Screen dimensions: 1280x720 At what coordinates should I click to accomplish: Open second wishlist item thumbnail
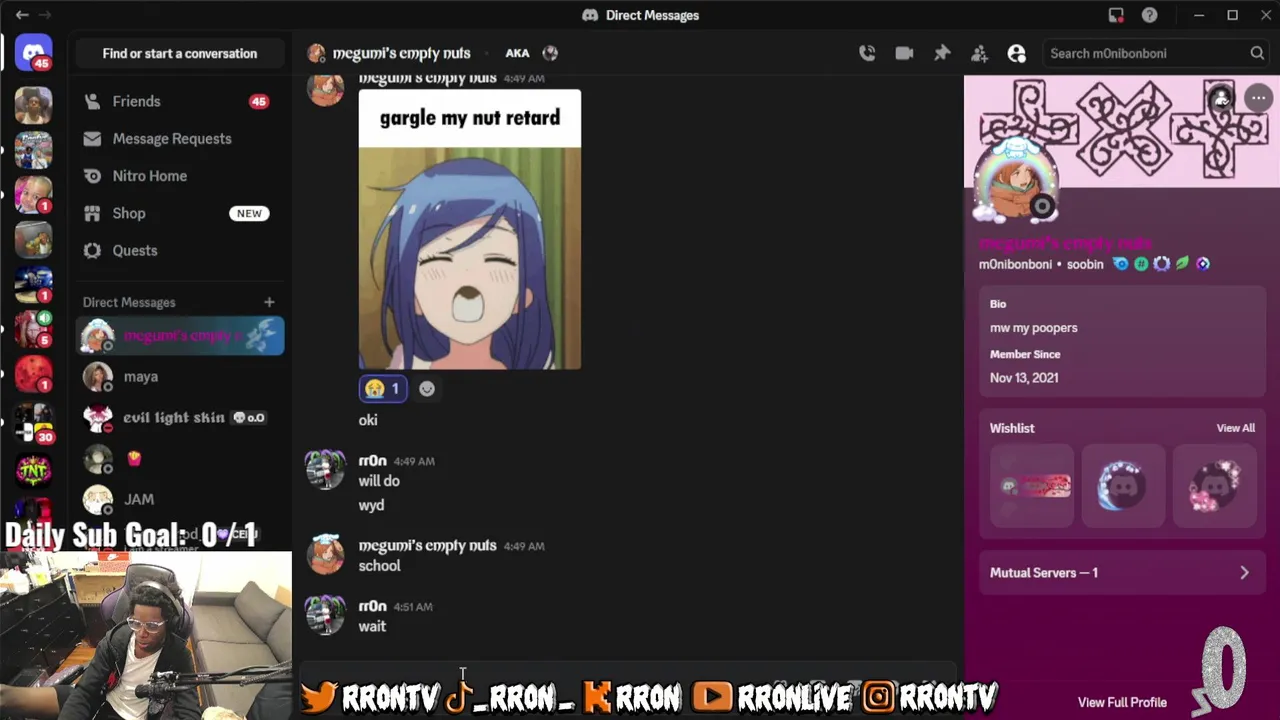click(x=1123, y=486)
